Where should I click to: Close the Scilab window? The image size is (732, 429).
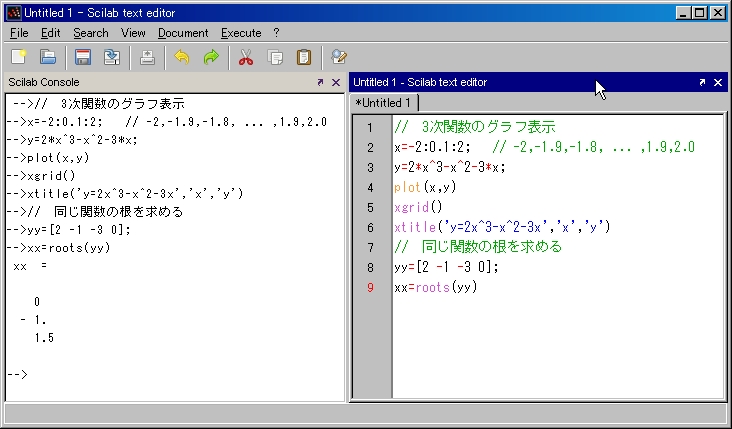point(718,13)
